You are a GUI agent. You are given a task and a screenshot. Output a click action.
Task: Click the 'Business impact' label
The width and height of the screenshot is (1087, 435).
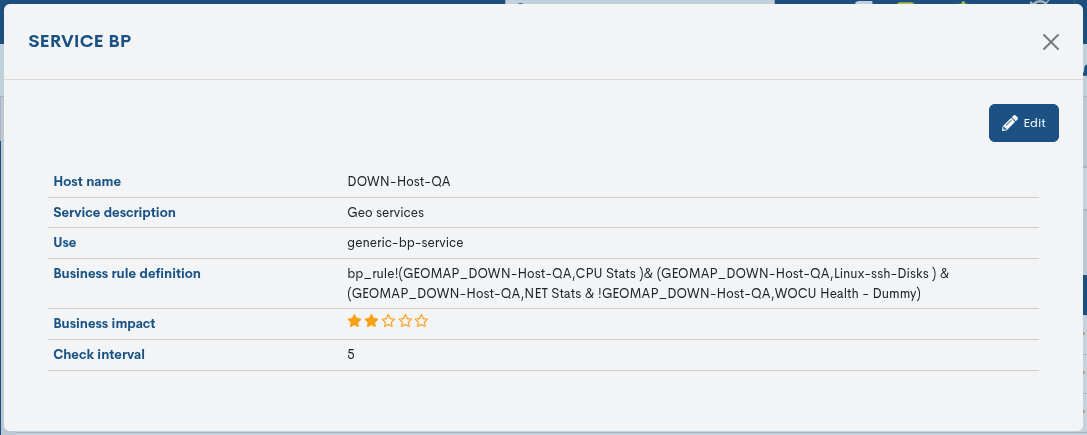coord(105,323)
